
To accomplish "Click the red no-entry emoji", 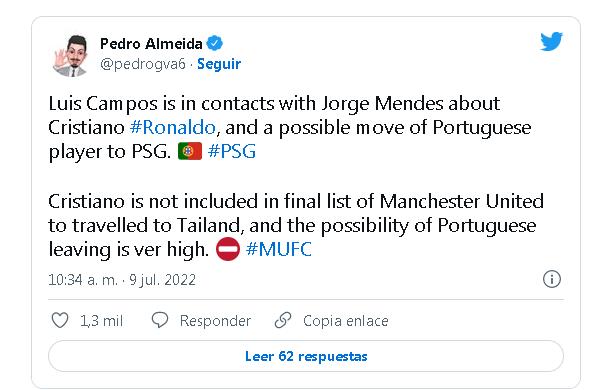I will tap(228, 249).
